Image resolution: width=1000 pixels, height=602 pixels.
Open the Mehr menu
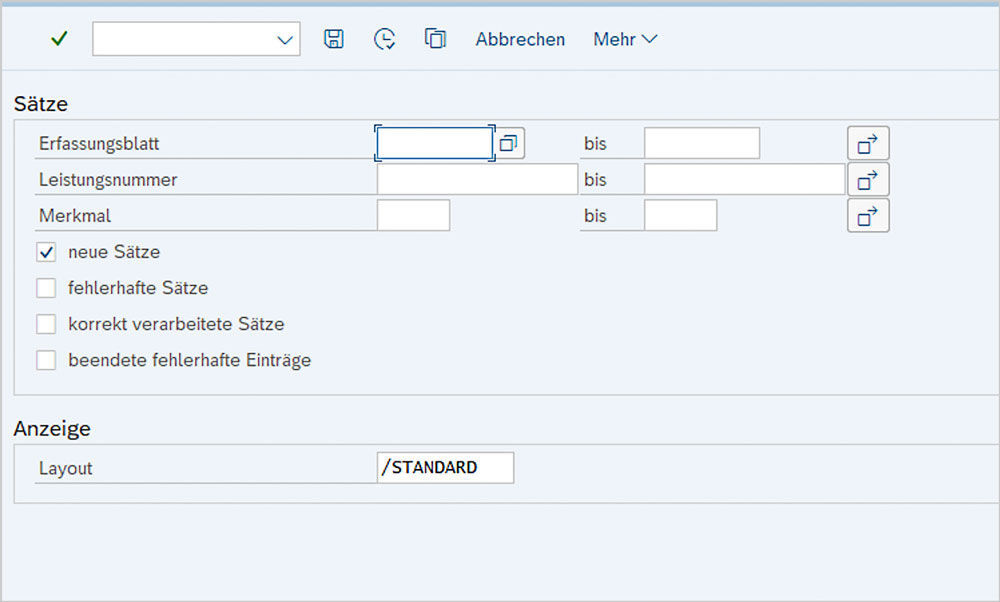pos(615,39)
